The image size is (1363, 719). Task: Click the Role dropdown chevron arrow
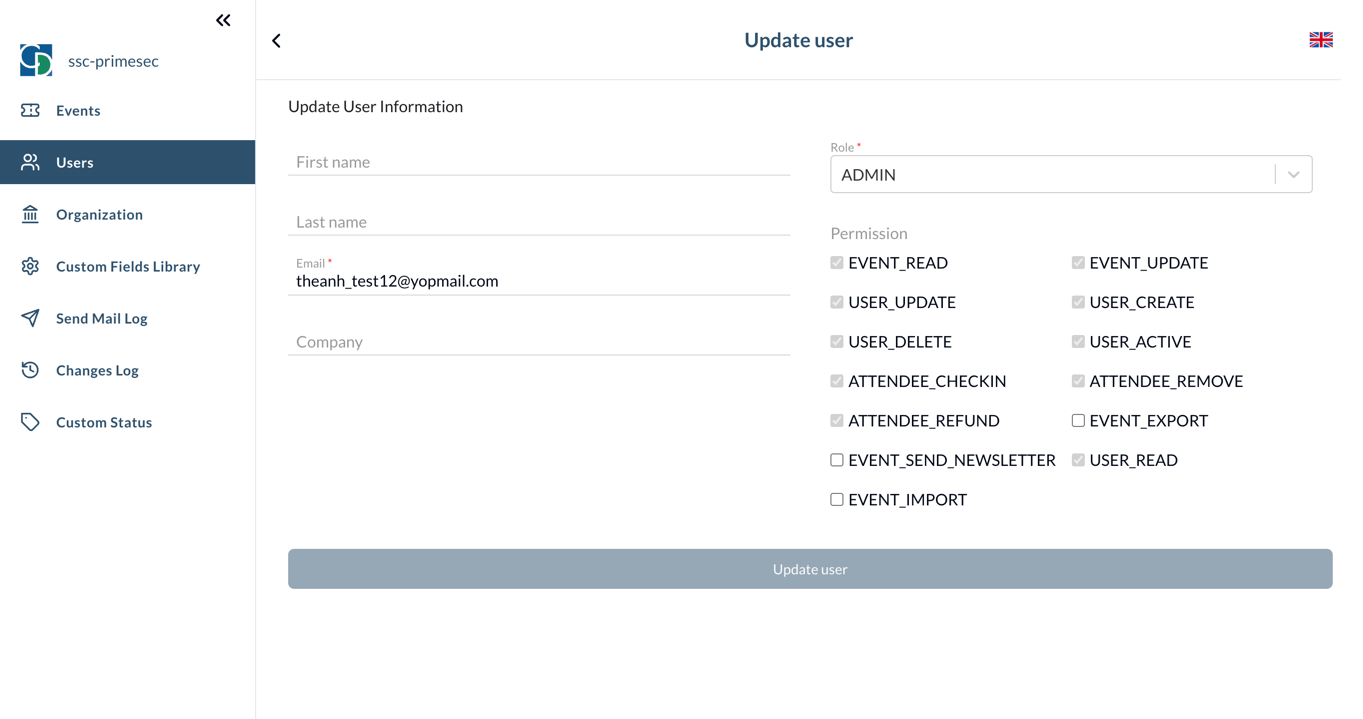[1294, 174]
